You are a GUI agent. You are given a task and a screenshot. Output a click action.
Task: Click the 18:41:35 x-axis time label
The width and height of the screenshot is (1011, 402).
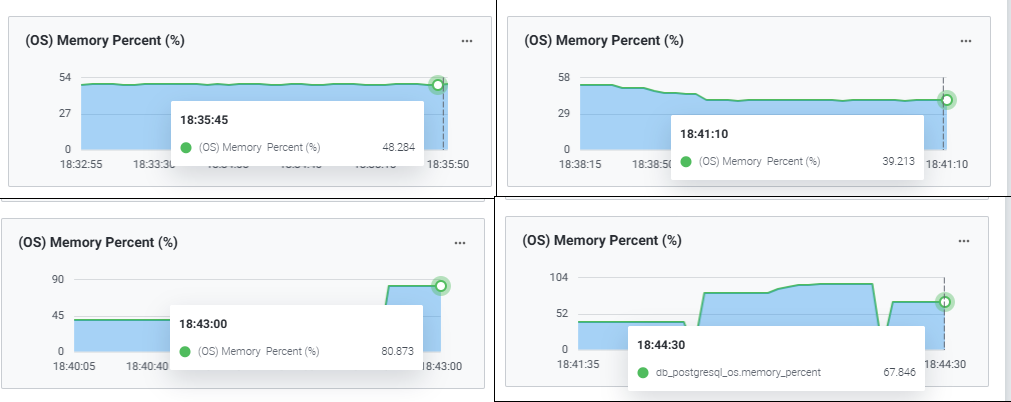(x=579, y=365)
